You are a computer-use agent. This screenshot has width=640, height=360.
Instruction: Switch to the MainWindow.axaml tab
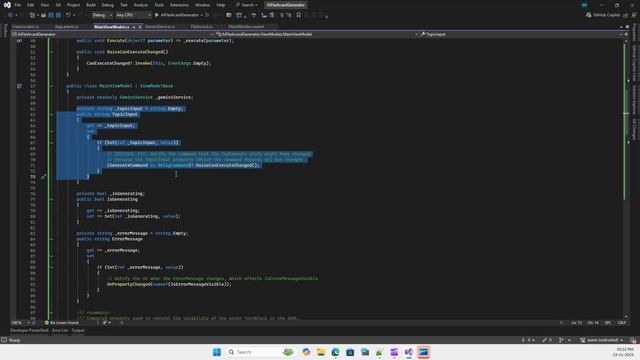coord(246,27)
